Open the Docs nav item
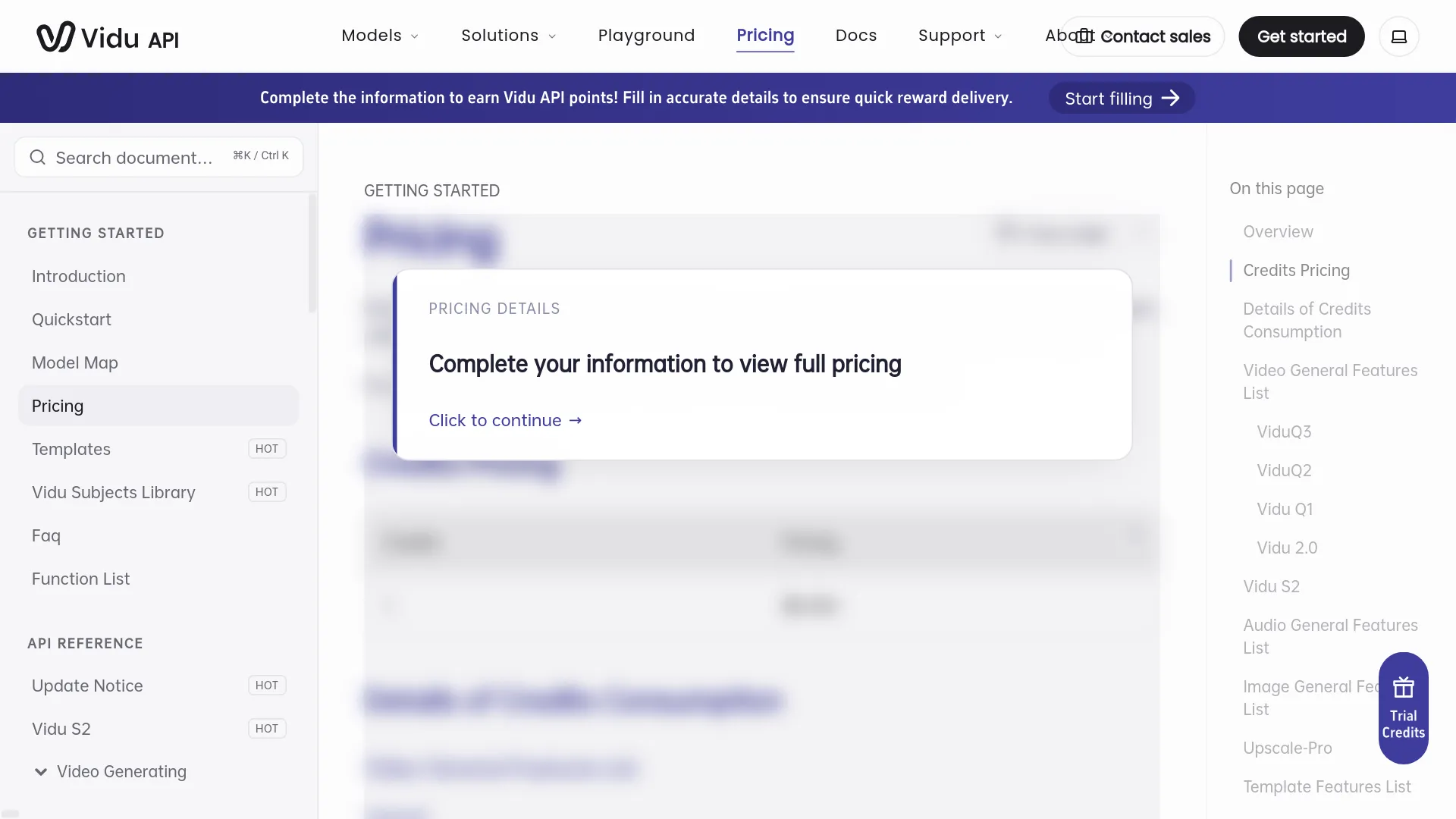Screen dimensions: 1456x819 [855, 36]
